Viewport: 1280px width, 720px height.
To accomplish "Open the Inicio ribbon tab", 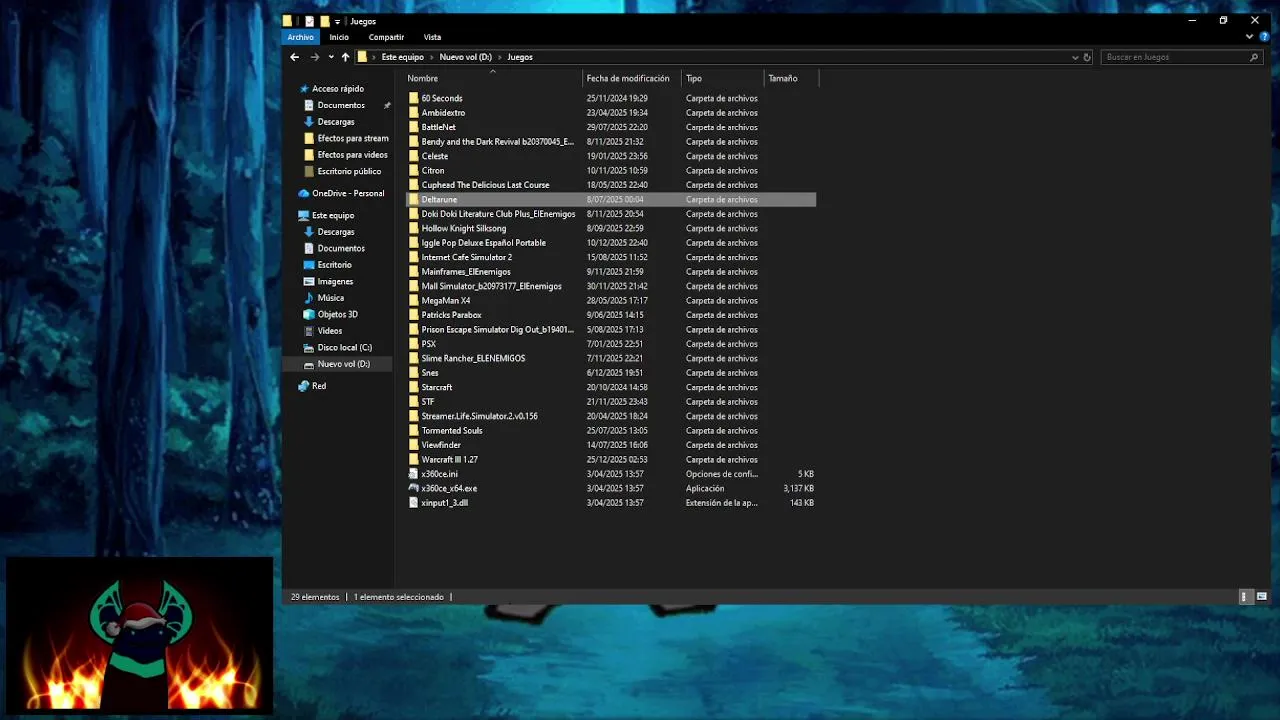I will click(x=339, y=37).
